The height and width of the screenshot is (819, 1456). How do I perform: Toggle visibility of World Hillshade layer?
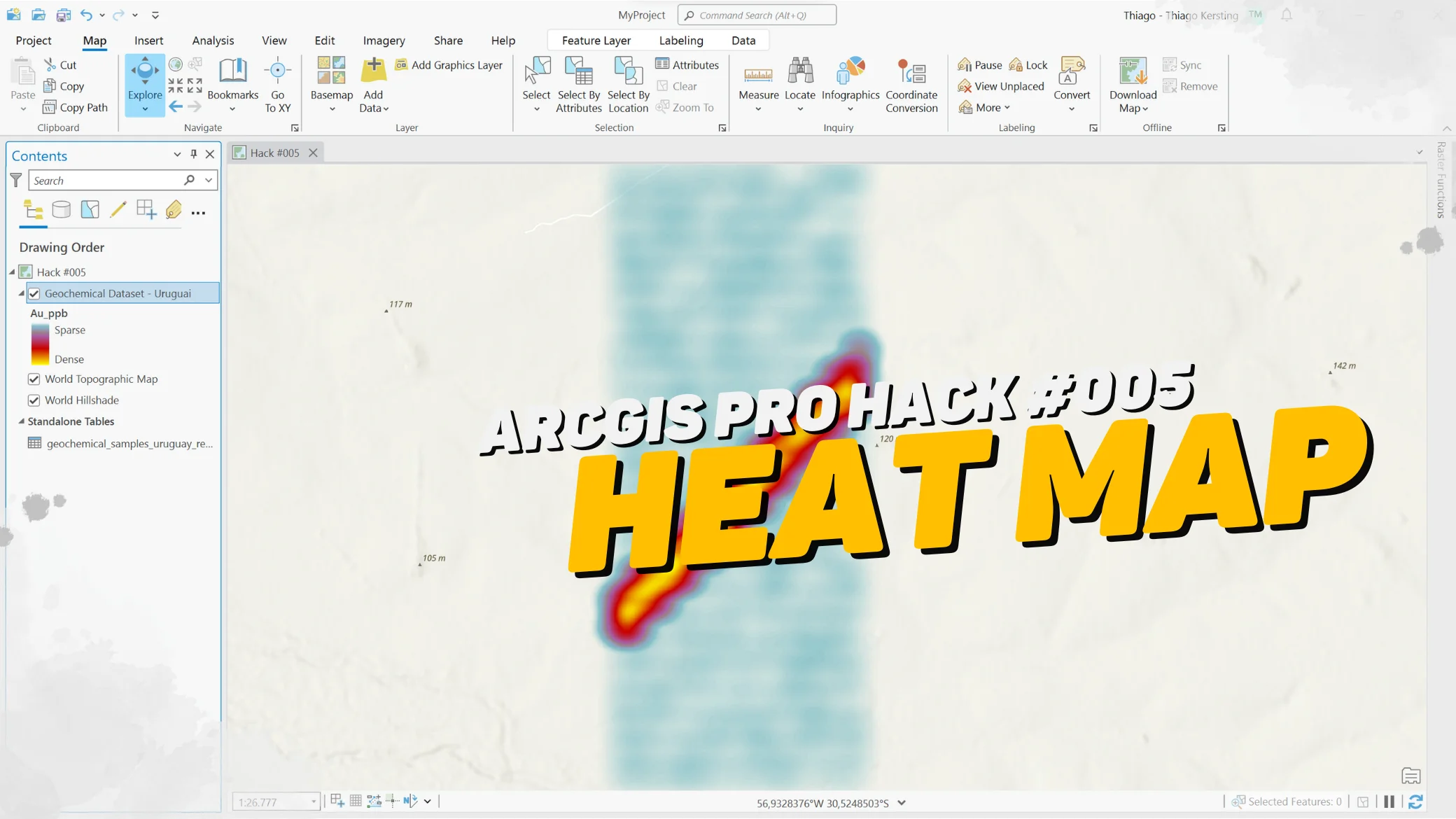34,400
